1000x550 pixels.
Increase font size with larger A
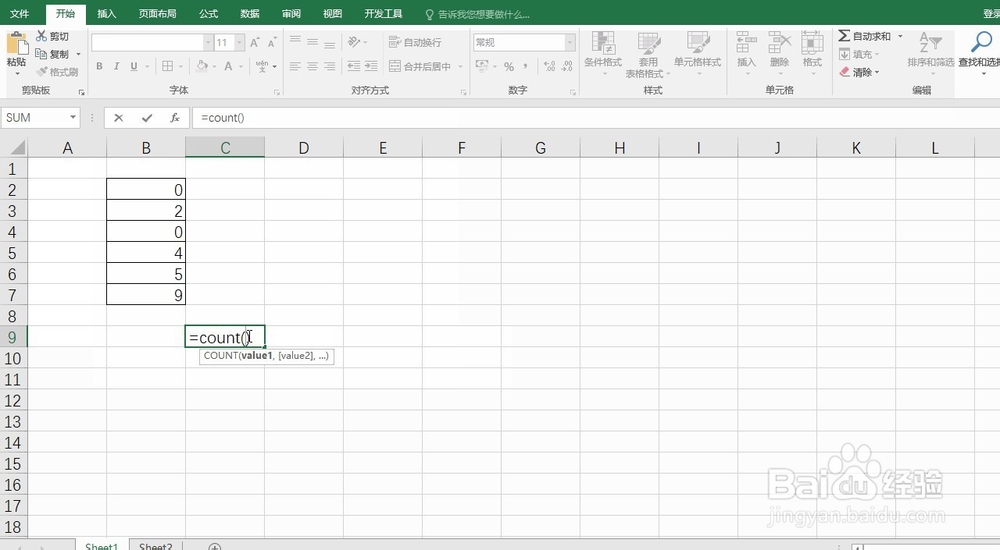(x=254, y=42)
